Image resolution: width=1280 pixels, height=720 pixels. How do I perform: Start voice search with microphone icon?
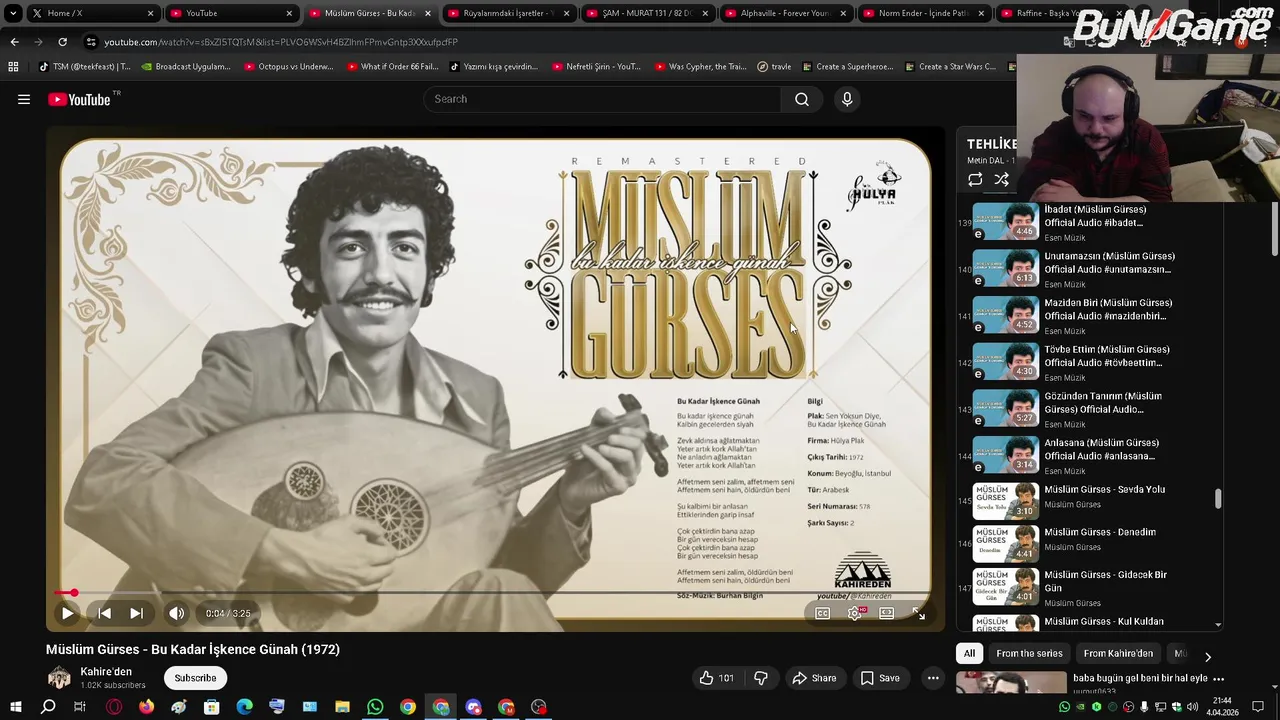pos(847,99)
